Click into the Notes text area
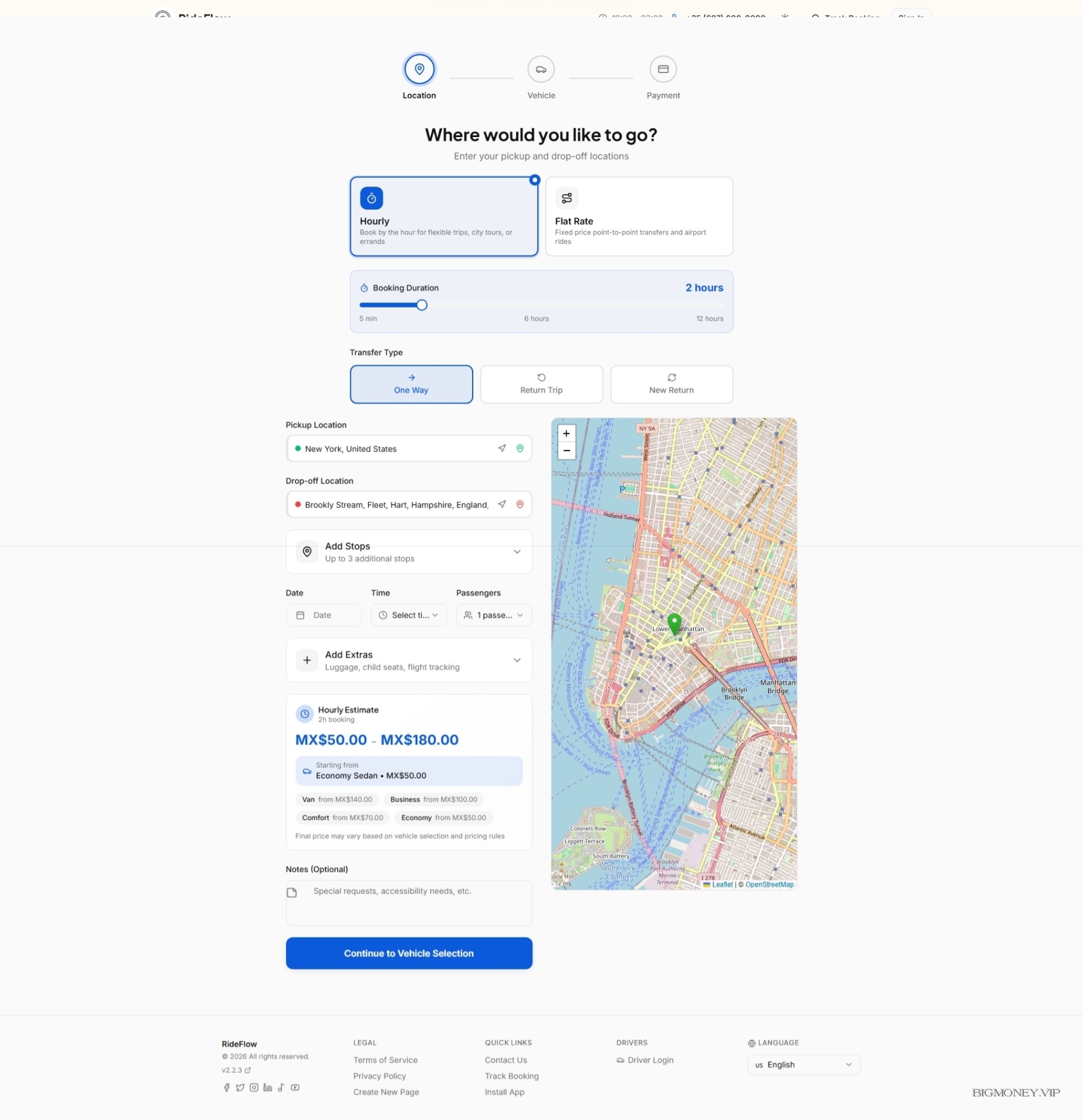 pyautogui.click(x=417, y=903)
